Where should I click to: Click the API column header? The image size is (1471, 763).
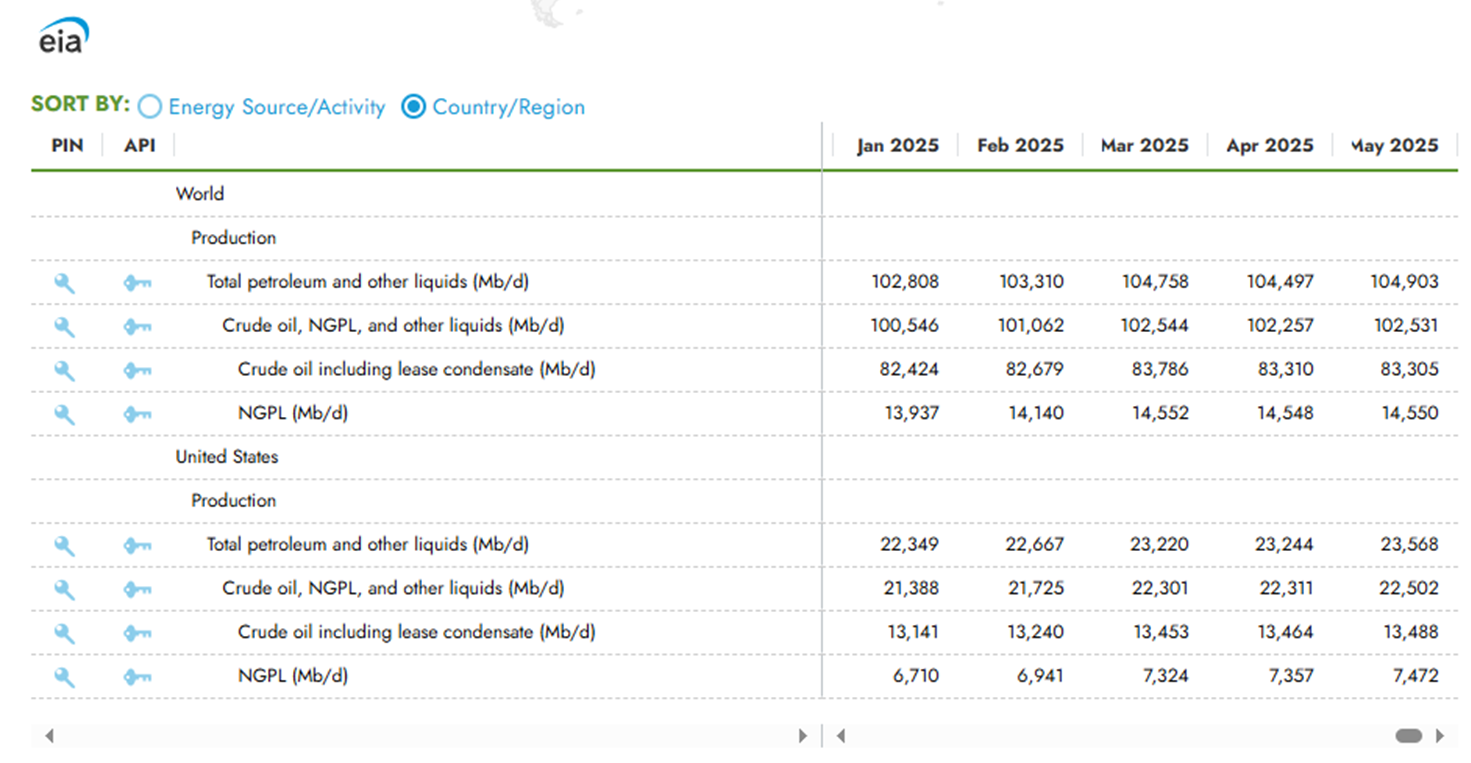(x=140, y=145)
